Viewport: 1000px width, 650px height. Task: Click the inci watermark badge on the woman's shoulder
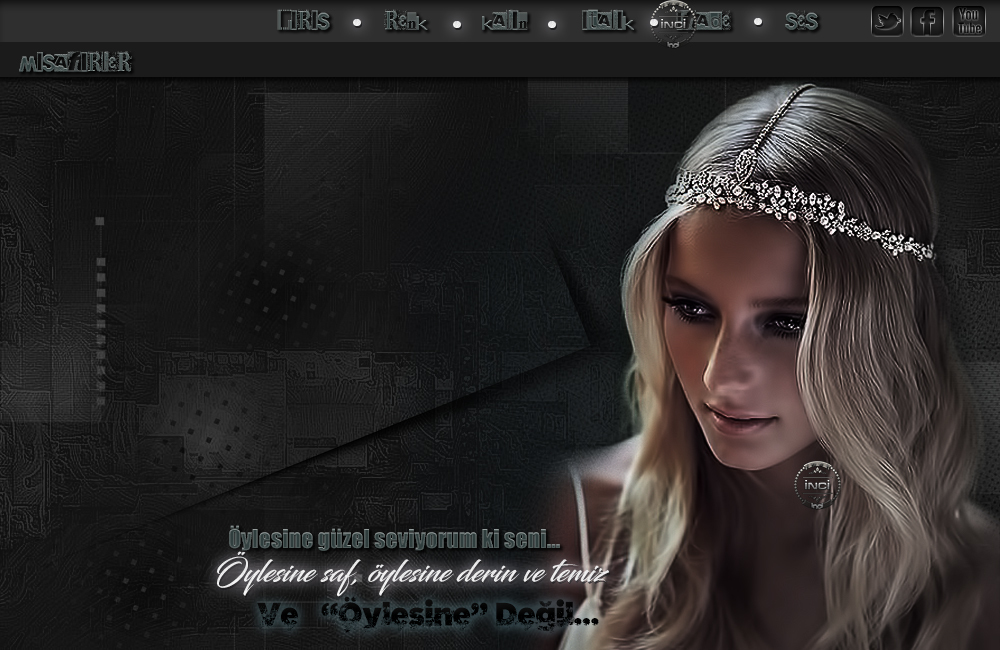click(x=816, y=485)
